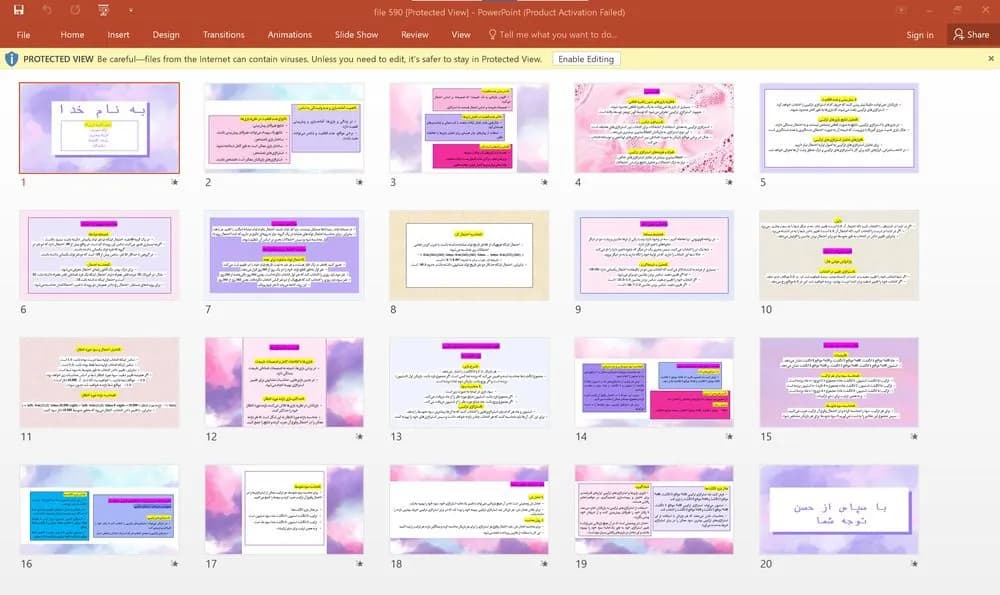Switch to the Slide Show tab
The width and height of the screenshot is (1000, 595).
(x=357, y=35)
